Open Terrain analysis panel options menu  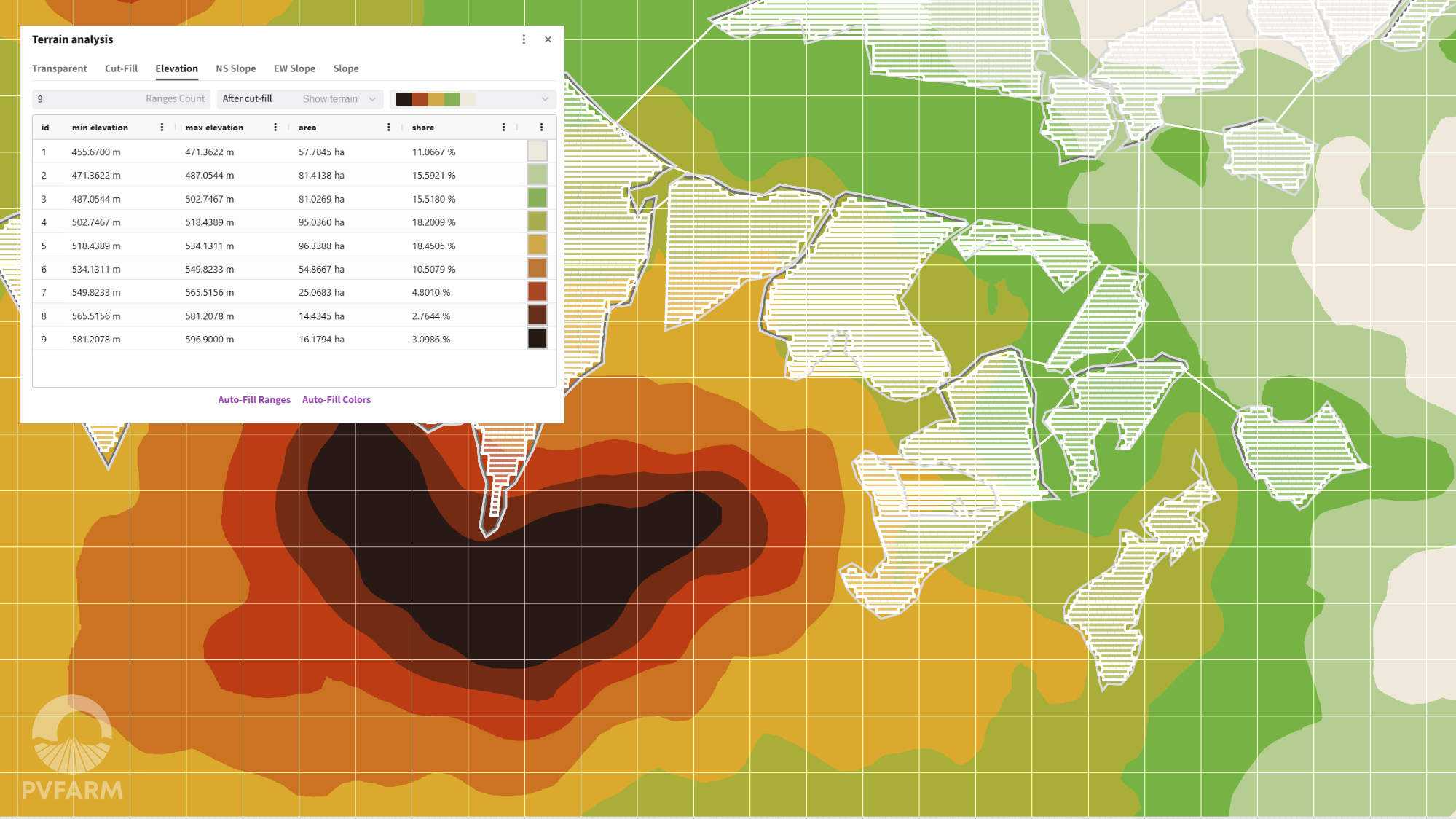[x=524, y=39]
